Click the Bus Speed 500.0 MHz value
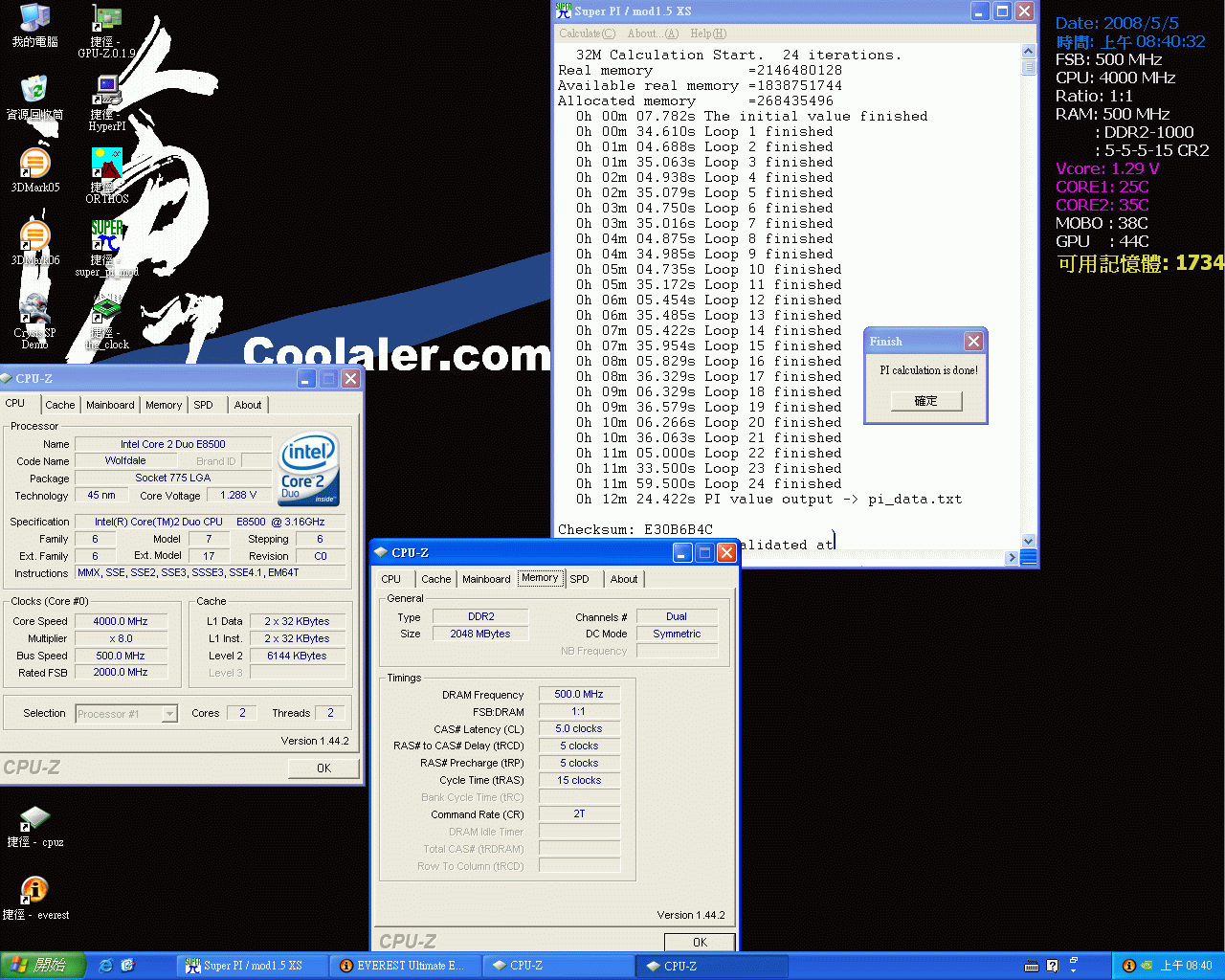1225x980 pixels. pyautogui.click(x=121, y=656)
